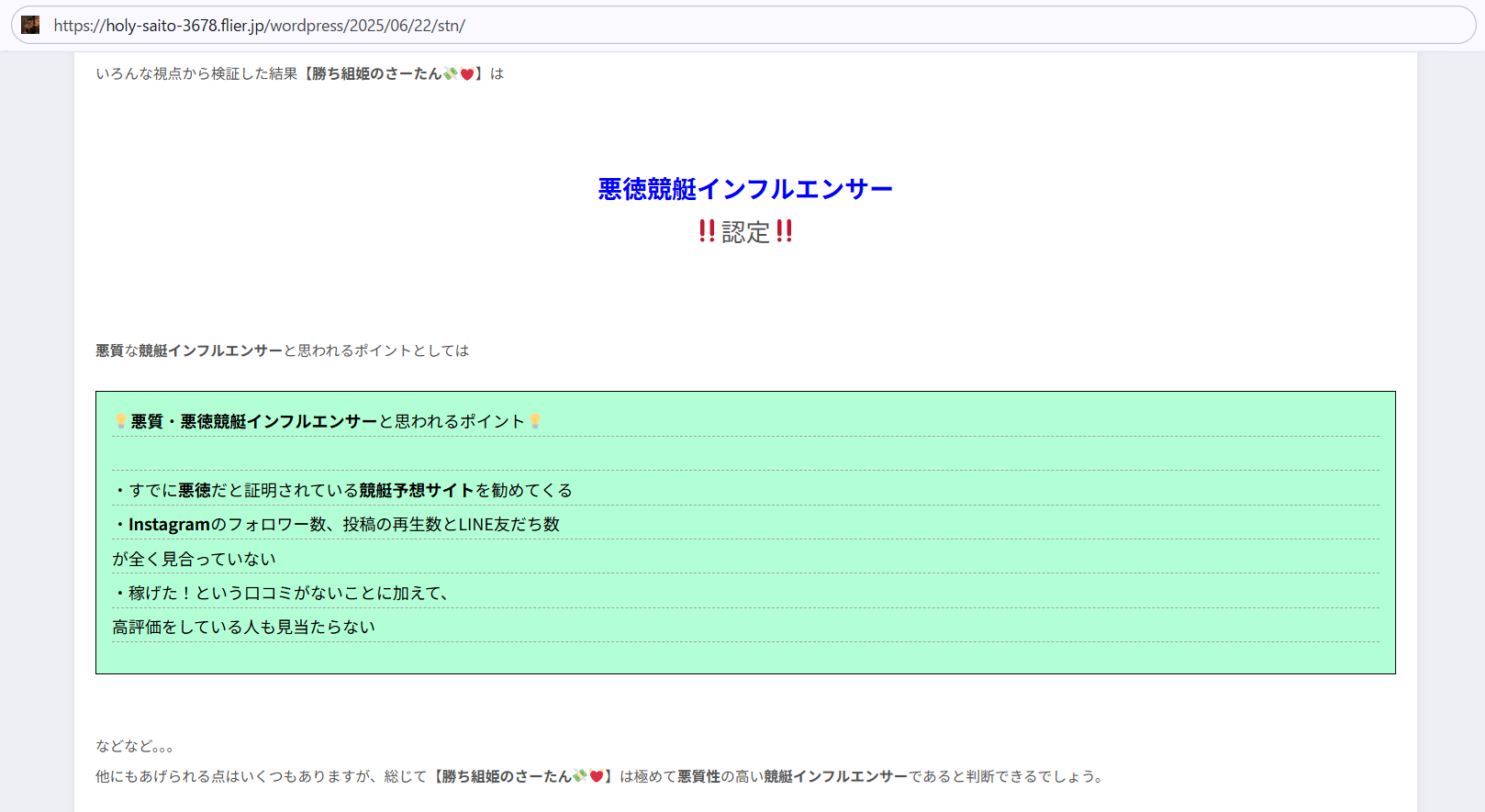
Task: Click the heart emoji in the top line
Action: tap(466, 74)
